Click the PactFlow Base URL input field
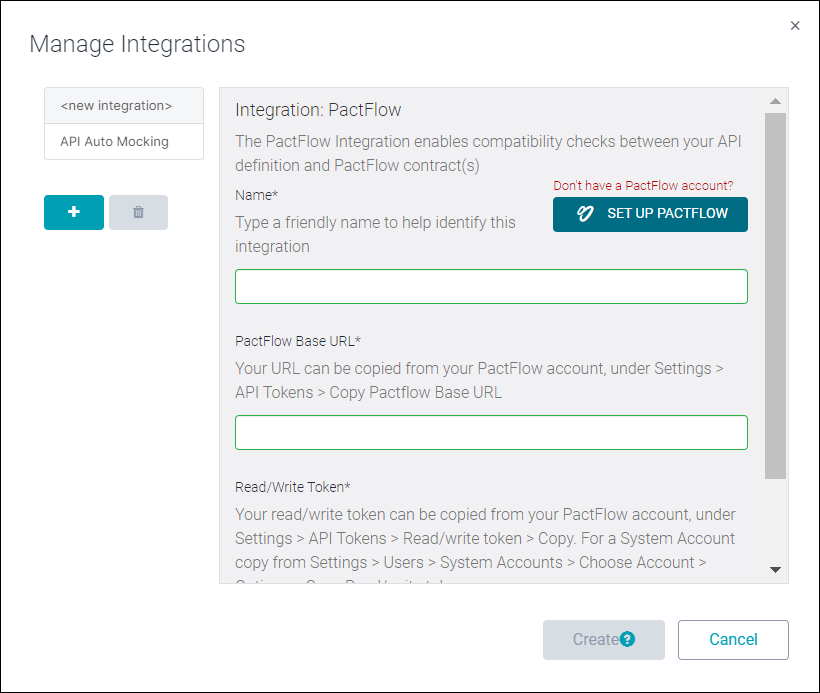 click(x=491, y=432)
